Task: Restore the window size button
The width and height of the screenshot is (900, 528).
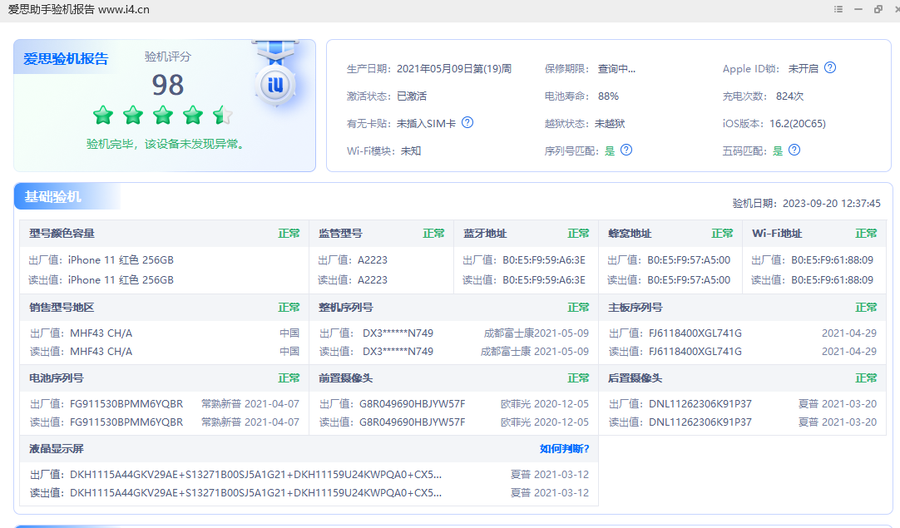Action: [878, 9]
